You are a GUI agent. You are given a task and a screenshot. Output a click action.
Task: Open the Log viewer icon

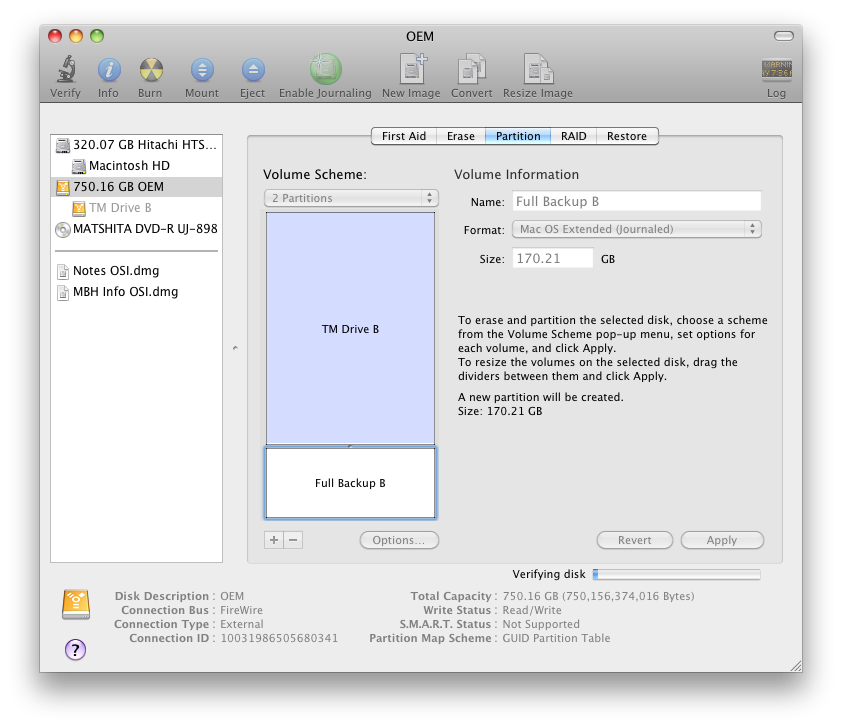776,70
